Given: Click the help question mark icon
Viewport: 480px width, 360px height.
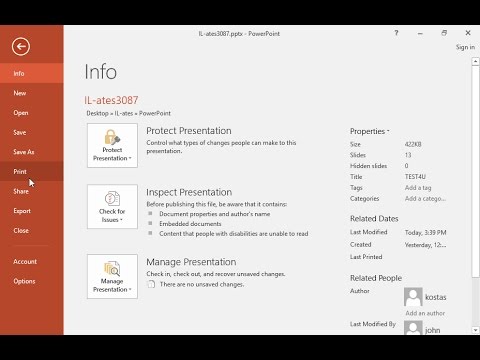Looking at the screenshot, I should tap(396, 33).
